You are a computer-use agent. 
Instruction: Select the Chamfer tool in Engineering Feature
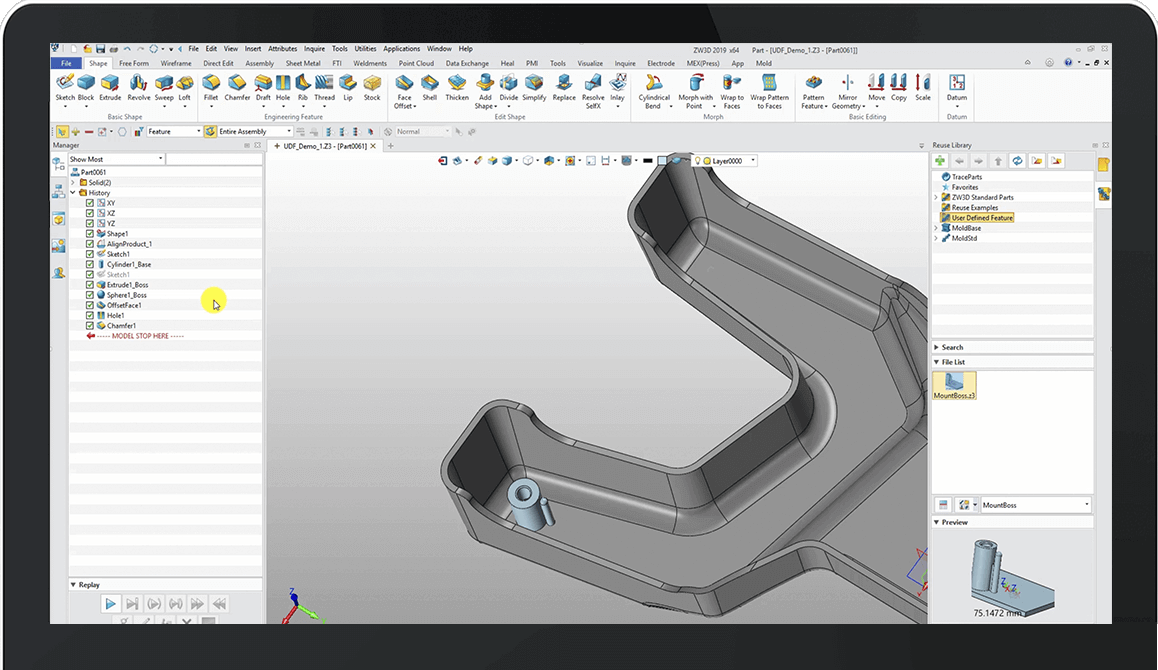pyautogui.click(x=237, y=88)
